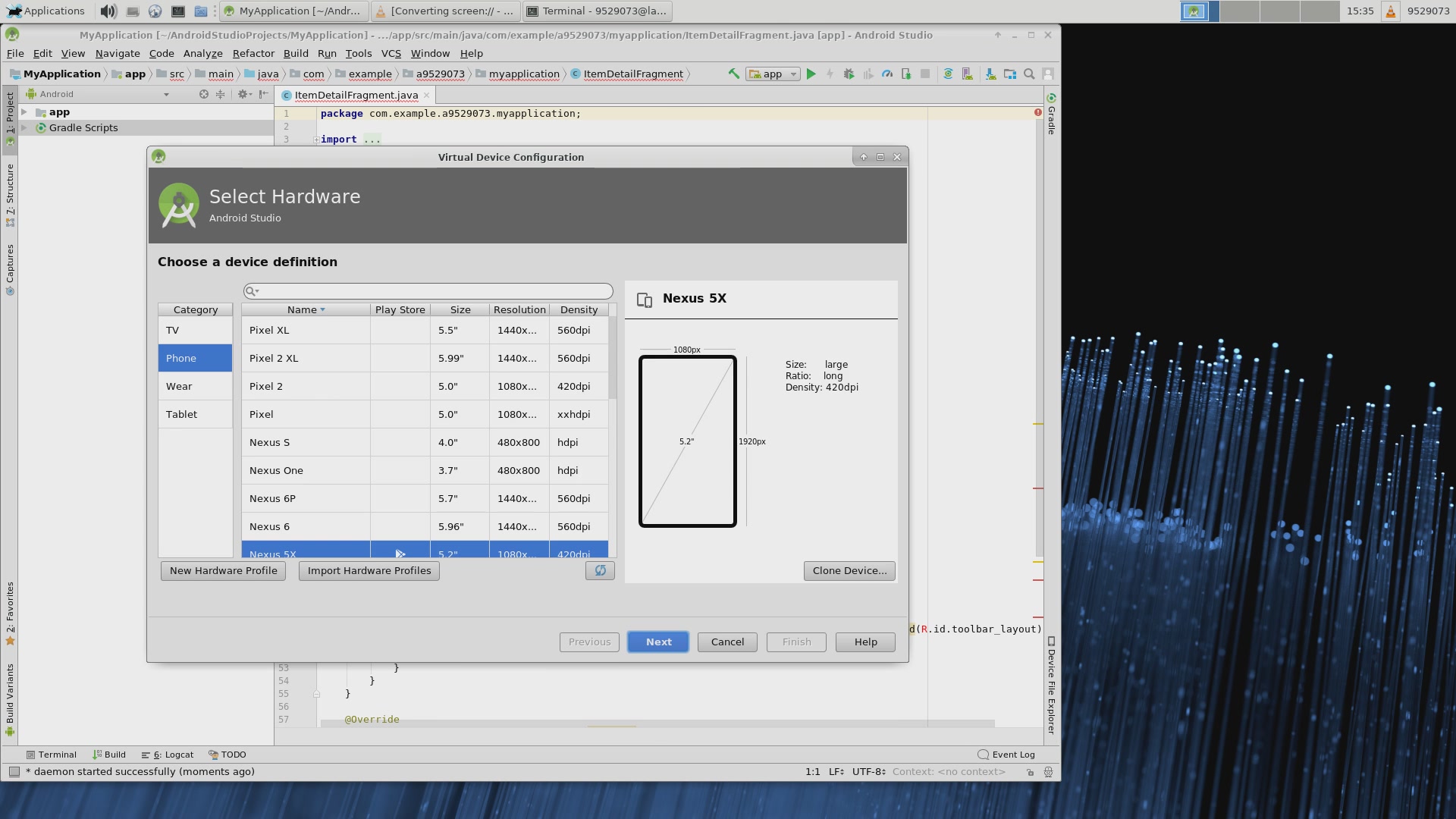Open the Structure side tab

[10, 195]
